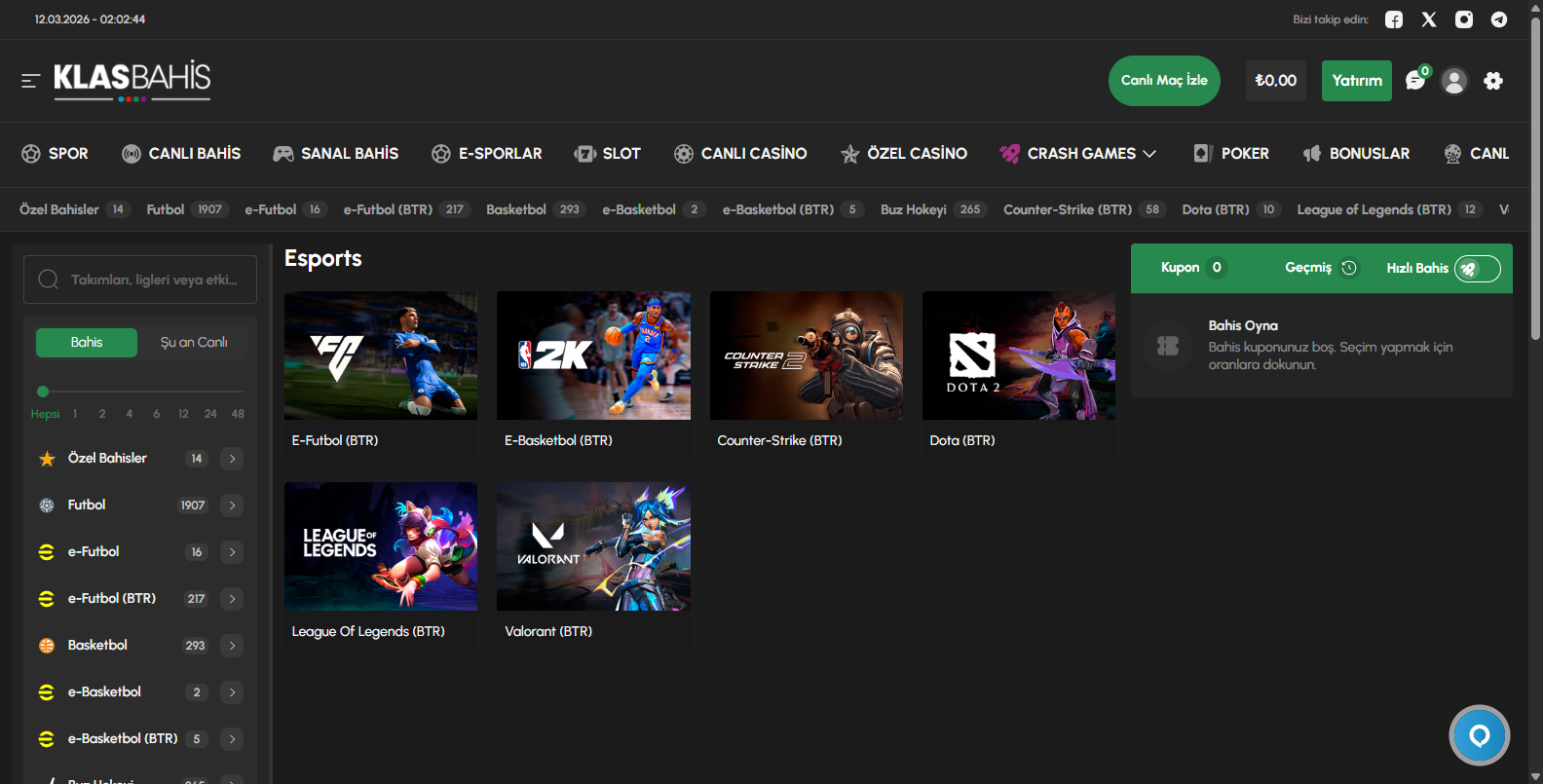Open the Facebook social link icon

(x=1394, y=19)
